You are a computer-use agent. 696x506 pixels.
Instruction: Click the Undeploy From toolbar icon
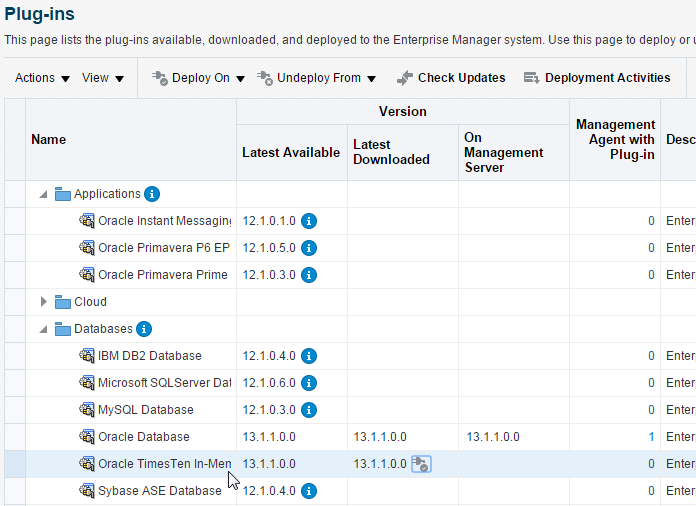pyautogui.click(x=265, y=78)
